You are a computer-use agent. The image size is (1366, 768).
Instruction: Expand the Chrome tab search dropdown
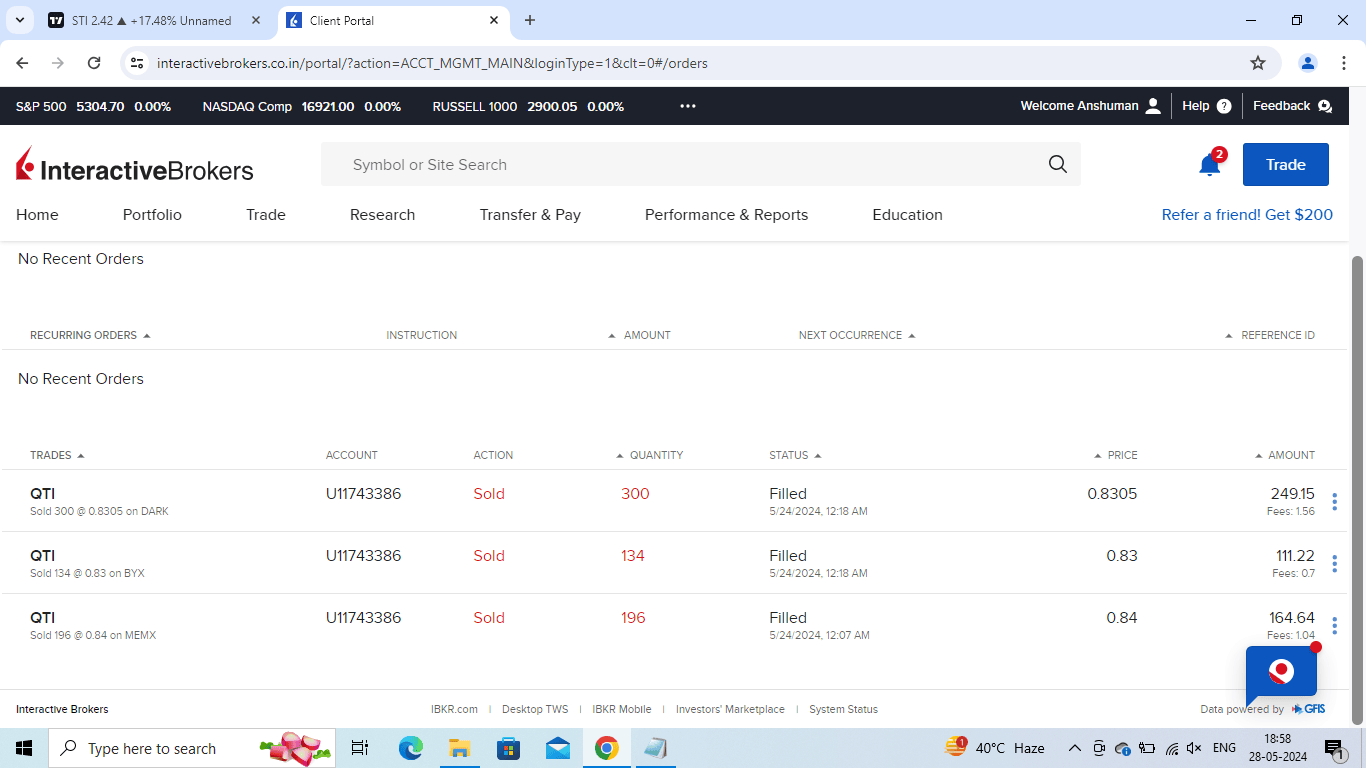click(x=19, y=20)
